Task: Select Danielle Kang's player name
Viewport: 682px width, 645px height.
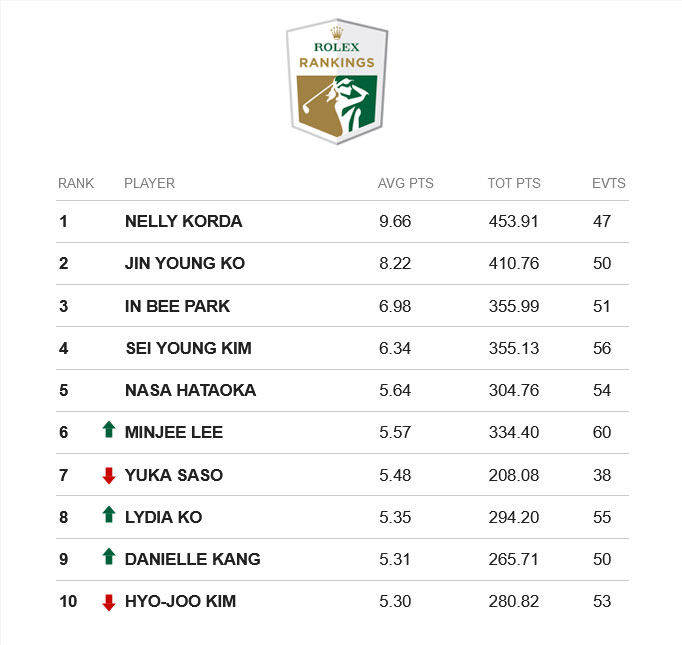Action: click(192, 559)
